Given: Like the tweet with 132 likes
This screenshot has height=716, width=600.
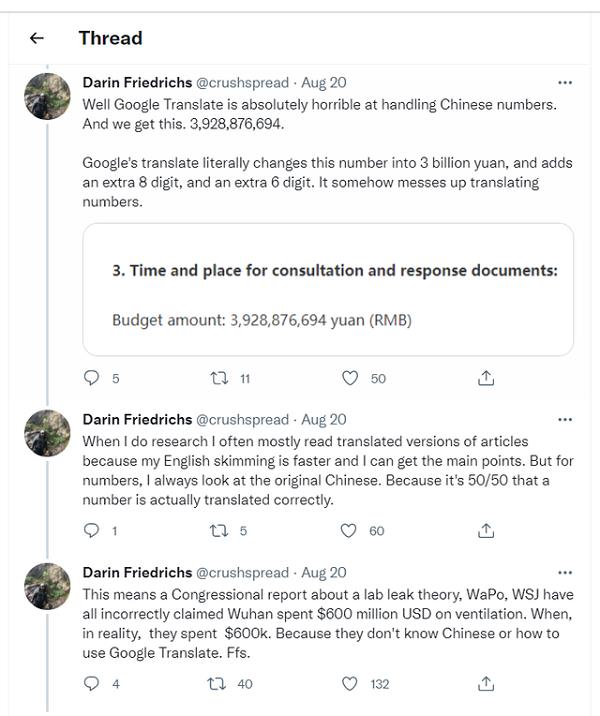Looking at the screenshot, I should [350, 684].
